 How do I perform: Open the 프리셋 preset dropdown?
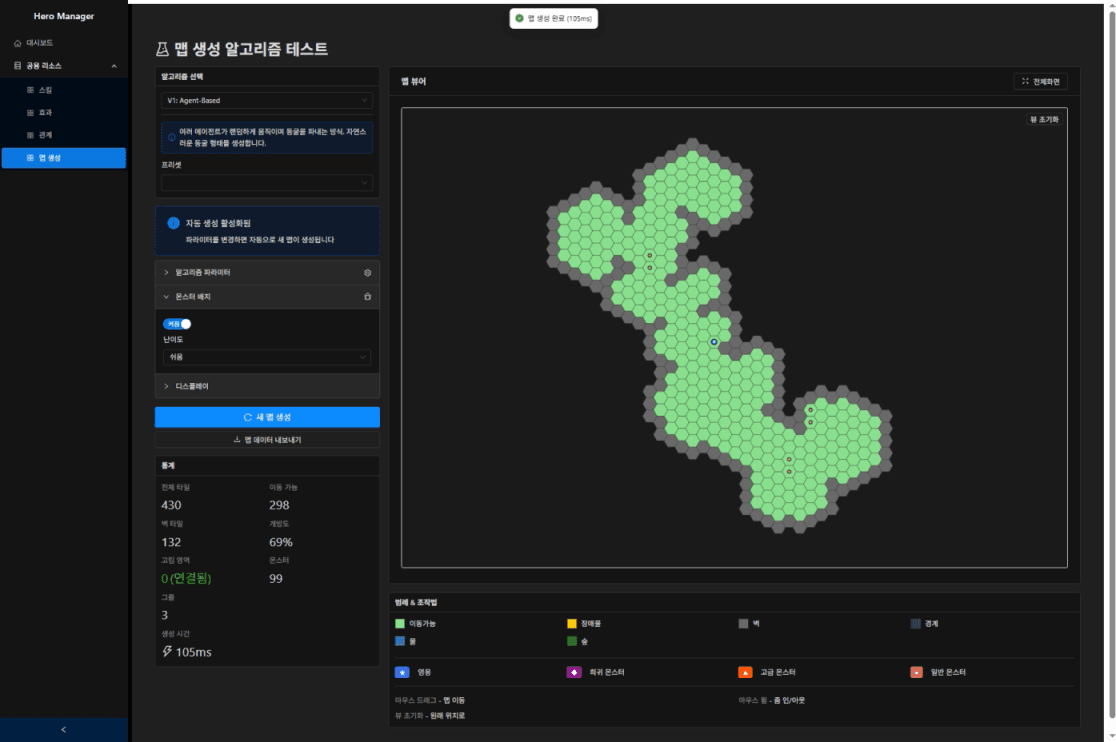point(266,183)
